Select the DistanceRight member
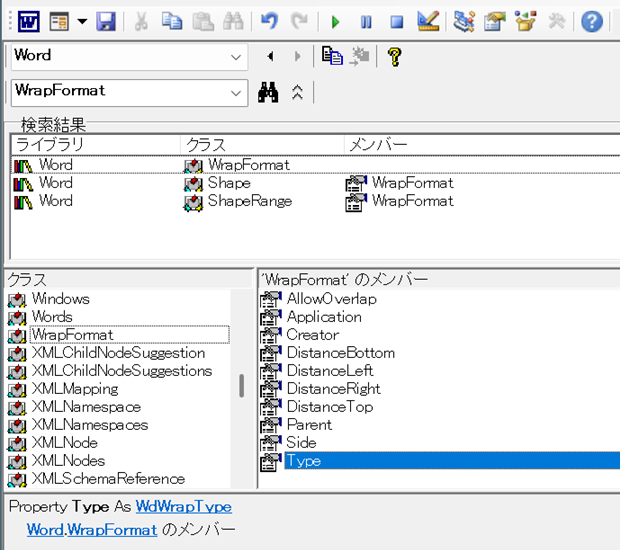 [334, 389]
